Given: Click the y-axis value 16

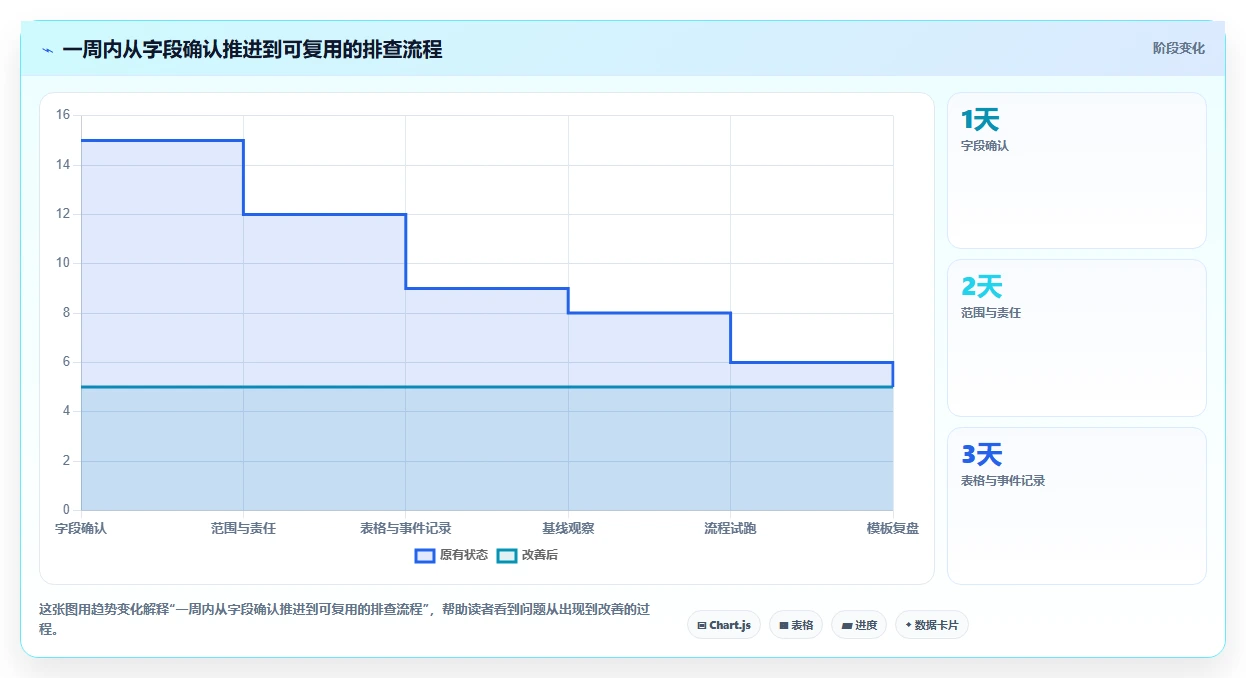Looking at the screenshot, I should tap(62, 115).
